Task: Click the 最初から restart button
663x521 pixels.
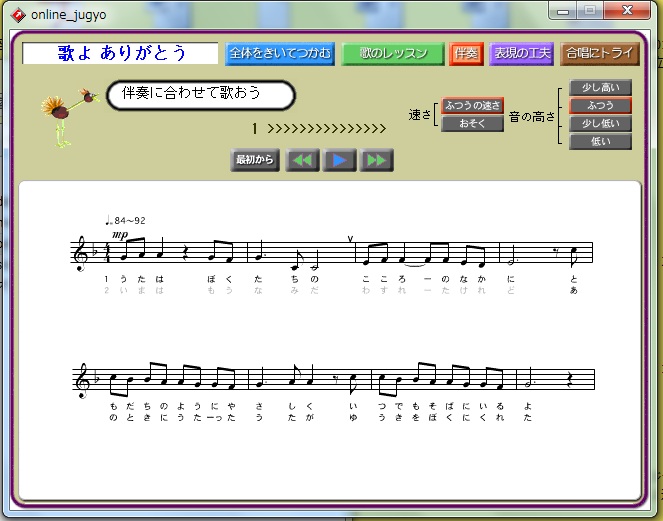Action: pyautogui.click(x=255, y=160)
